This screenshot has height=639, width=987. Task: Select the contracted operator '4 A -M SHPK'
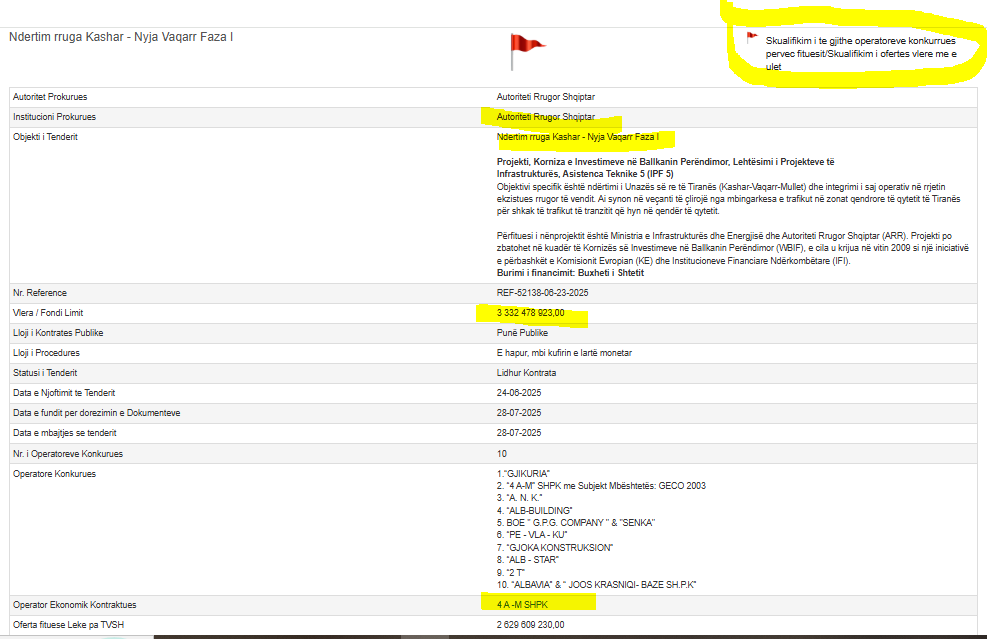[x=522, y=605]
